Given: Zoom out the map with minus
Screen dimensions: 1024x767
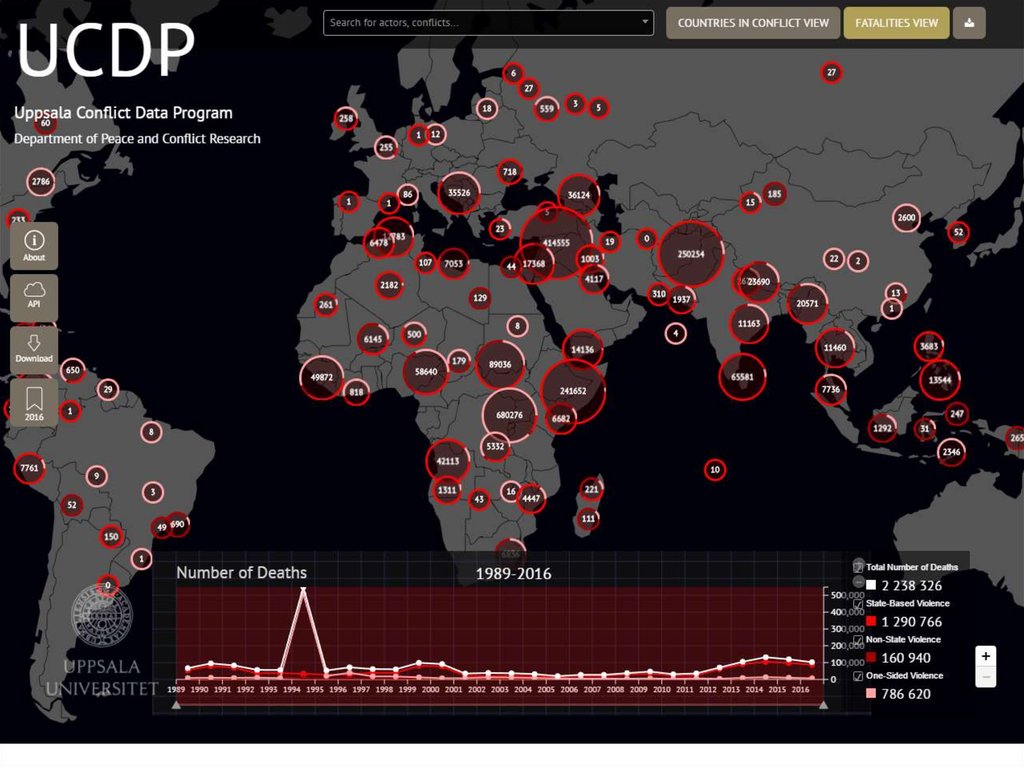Looking at the screenshot, I should click(x=986, y=678).
